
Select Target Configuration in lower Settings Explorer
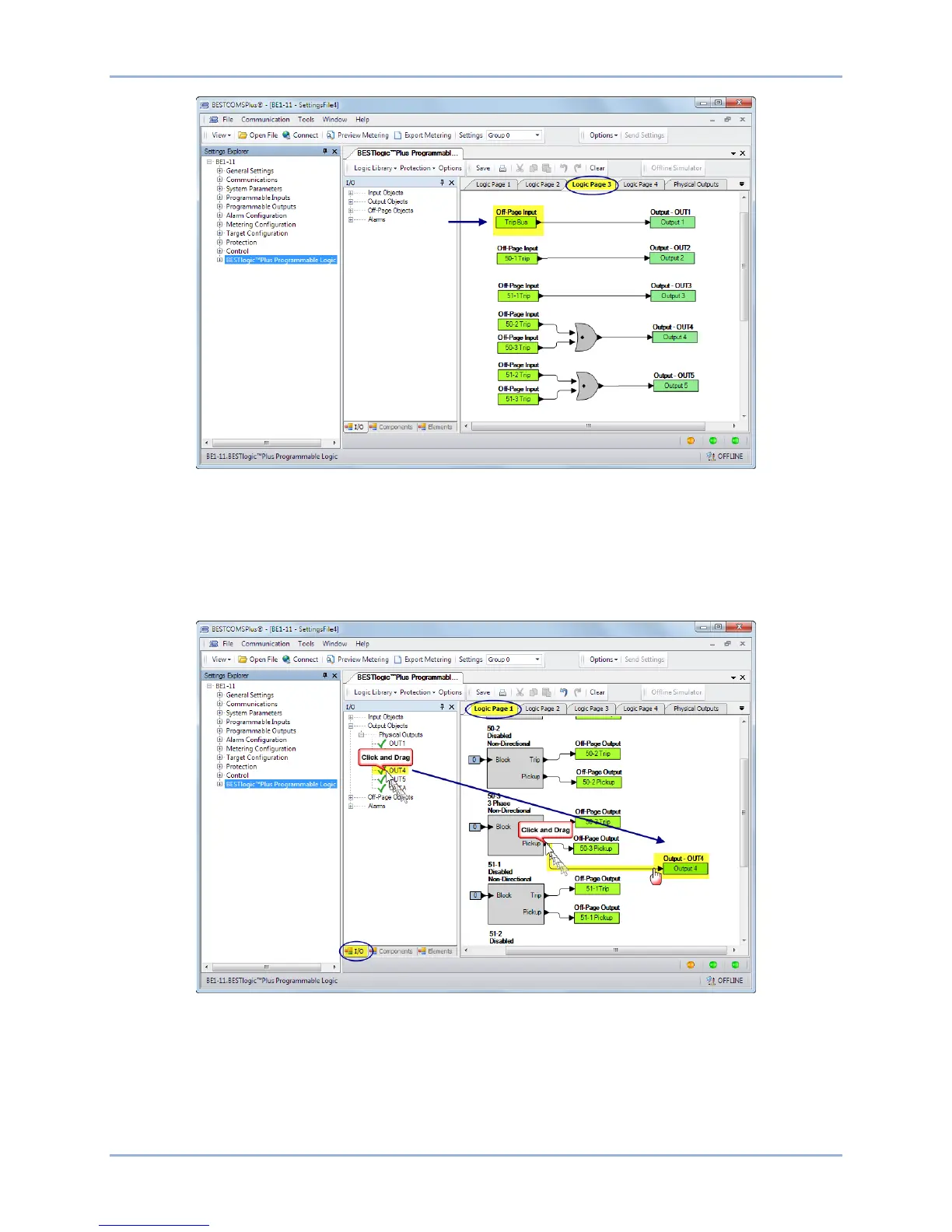pyautogui.click(x=257, y=758)
